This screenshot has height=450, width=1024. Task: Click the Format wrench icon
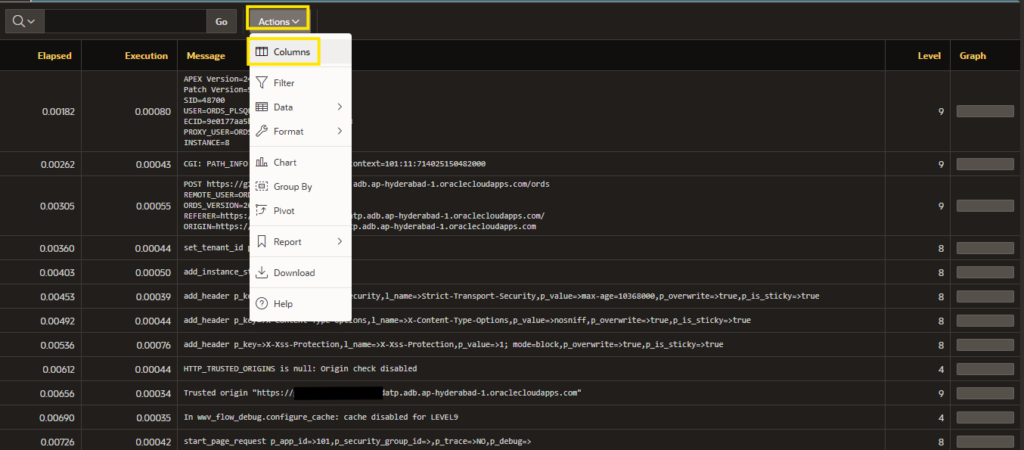coord(261,131)
